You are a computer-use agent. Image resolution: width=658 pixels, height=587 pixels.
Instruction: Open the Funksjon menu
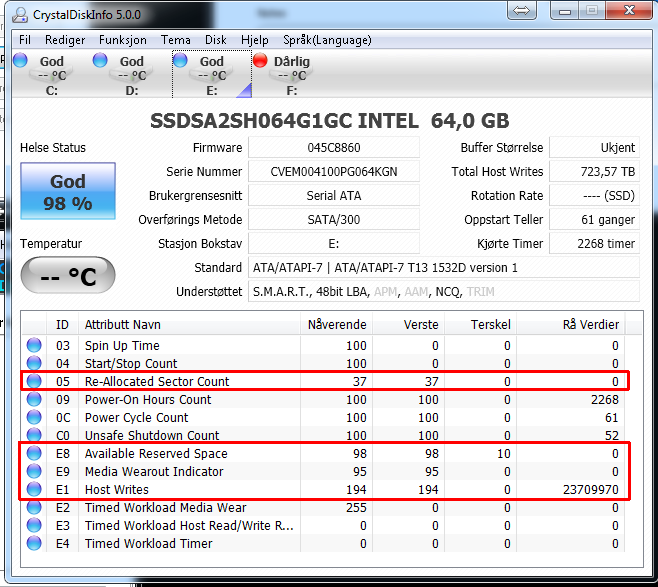point(123,40)
